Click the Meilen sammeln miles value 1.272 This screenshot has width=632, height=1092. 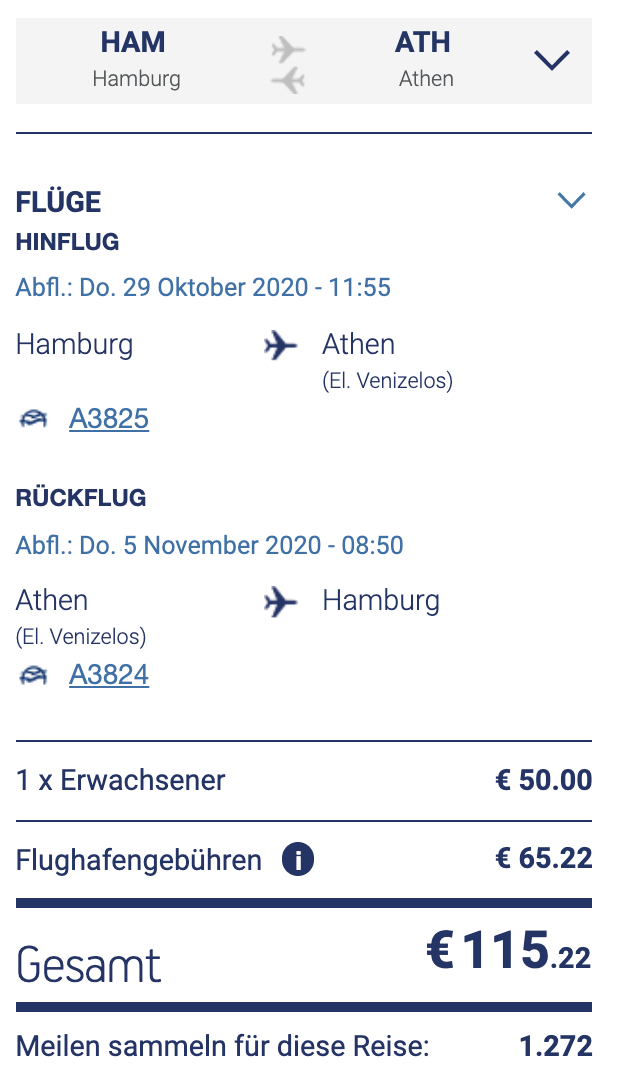(555, 1047)
